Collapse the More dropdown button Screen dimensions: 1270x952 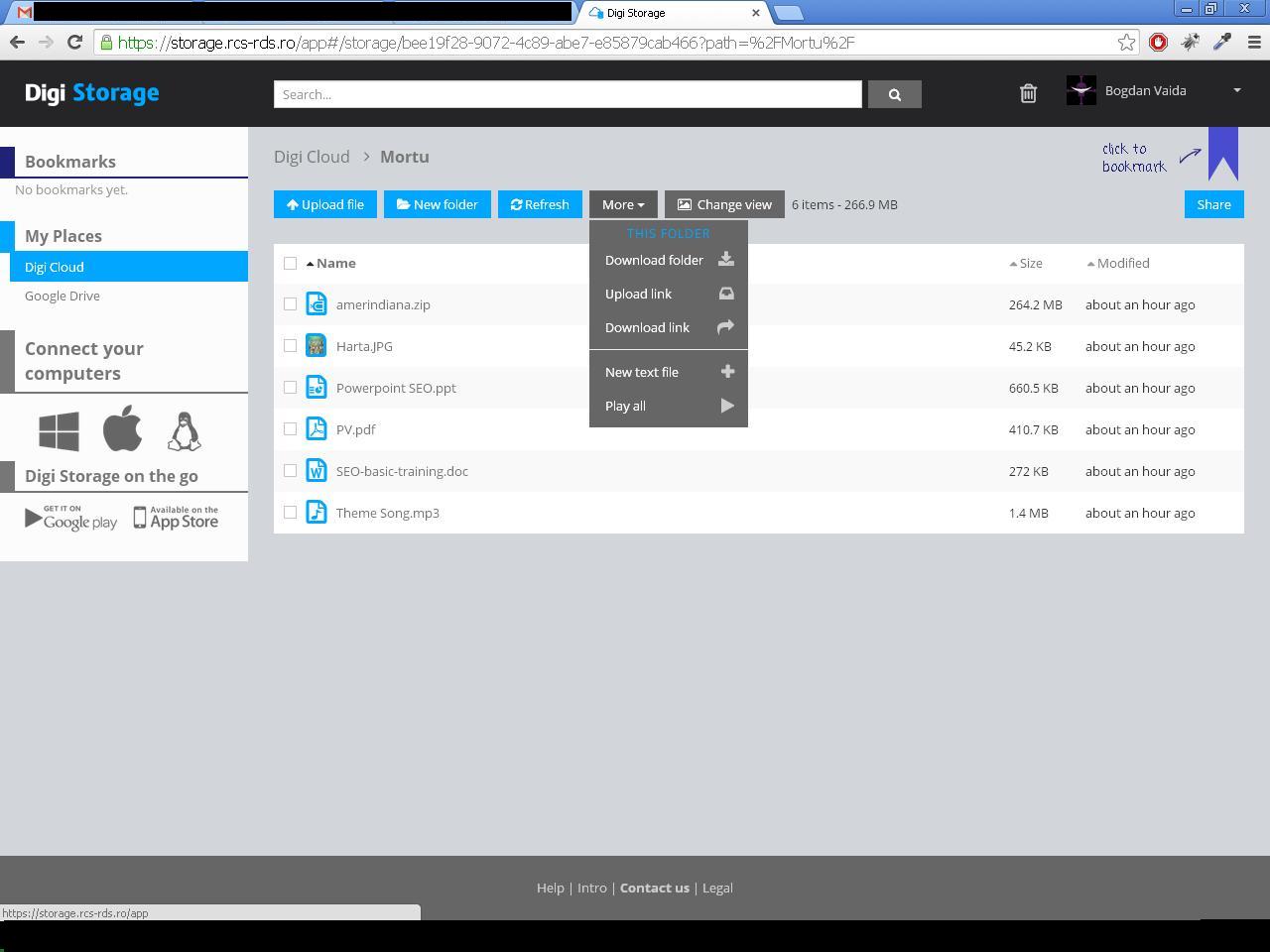pos(623,204)
